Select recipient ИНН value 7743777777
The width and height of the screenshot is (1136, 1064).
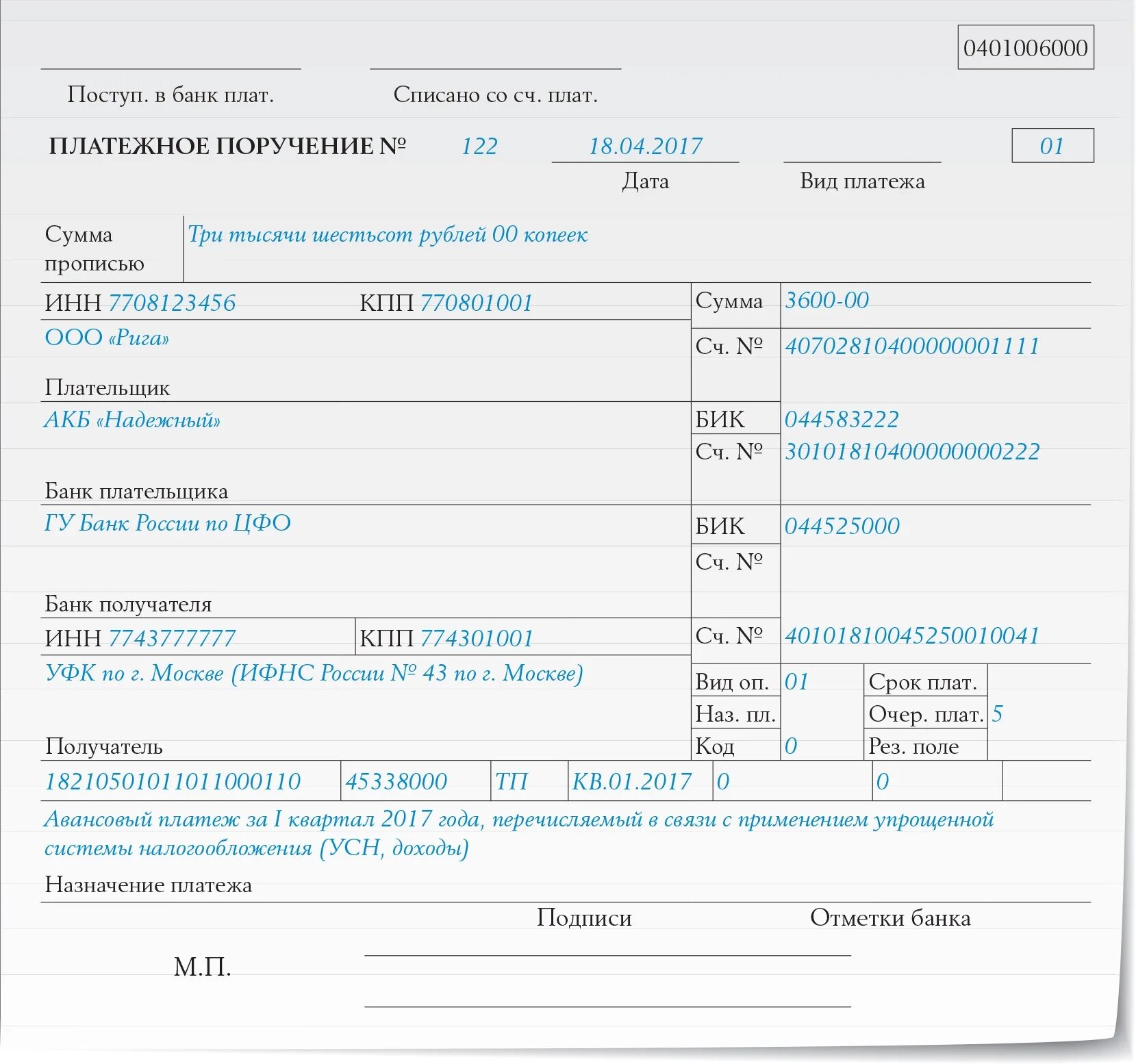click(172, 638)
